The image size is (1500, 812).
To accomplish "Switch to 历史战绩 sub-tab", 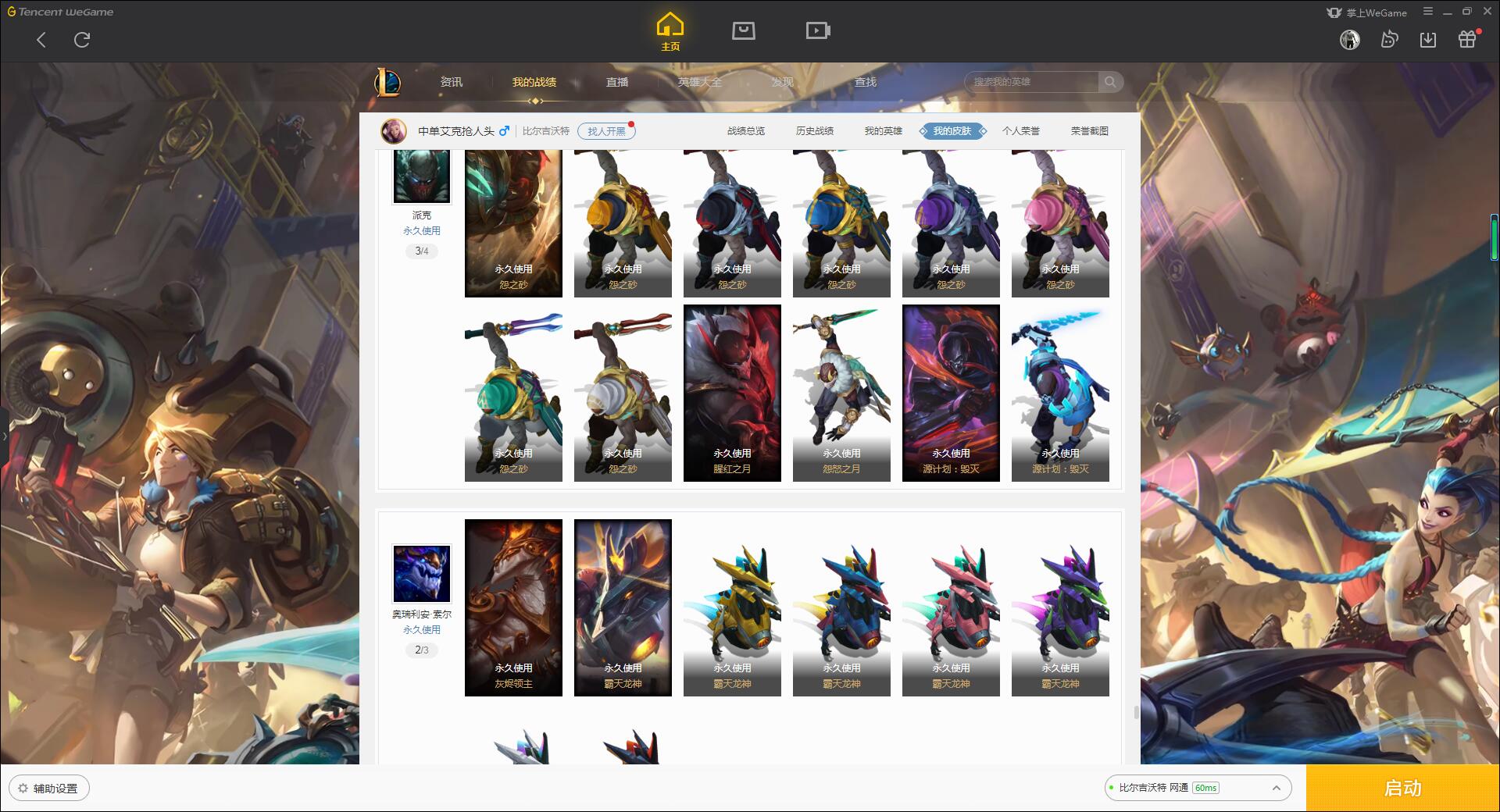I will pyautogui.click(x=815, y=131).
